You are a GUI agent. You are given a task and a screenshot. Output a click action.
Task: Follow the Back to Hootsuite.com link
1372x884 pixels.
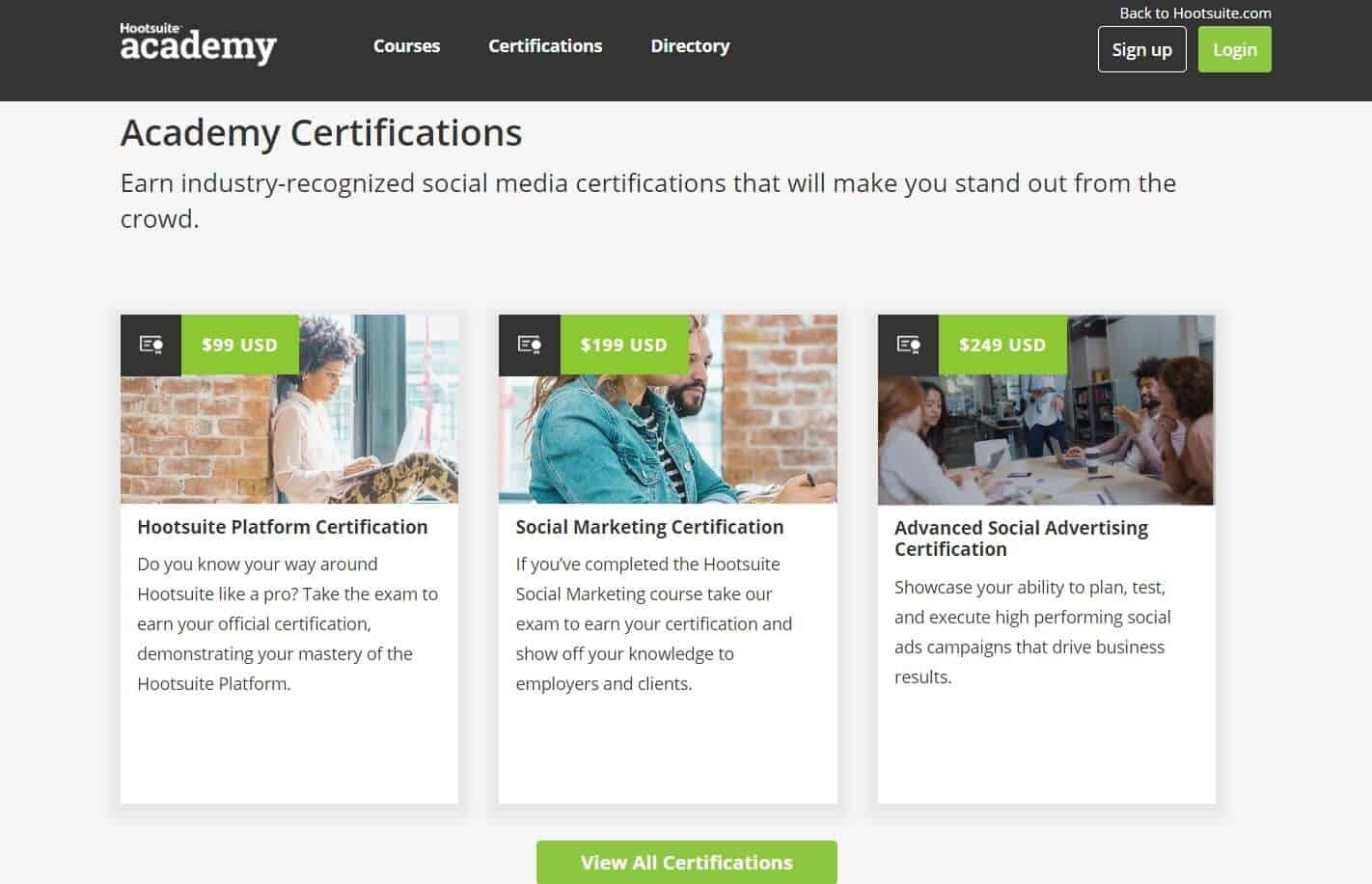tap(1195, 14)
